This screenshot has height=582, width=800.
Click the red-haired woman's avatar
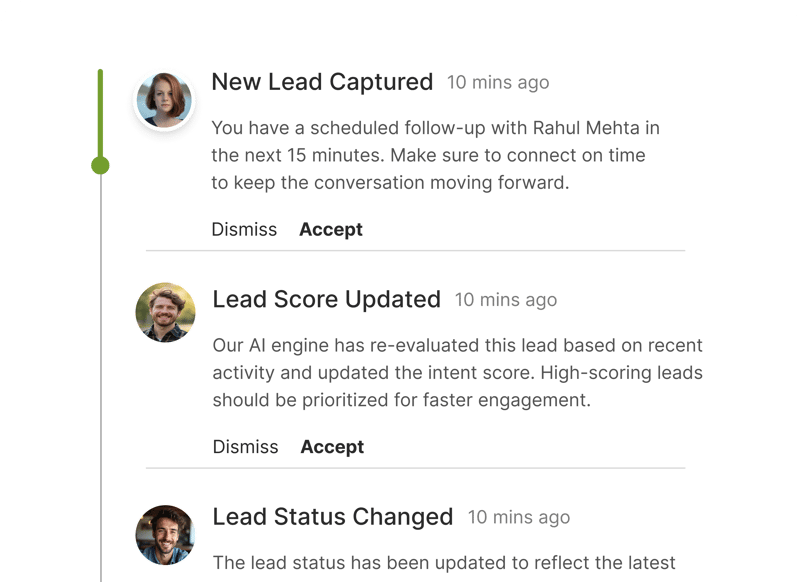(164, 100)
